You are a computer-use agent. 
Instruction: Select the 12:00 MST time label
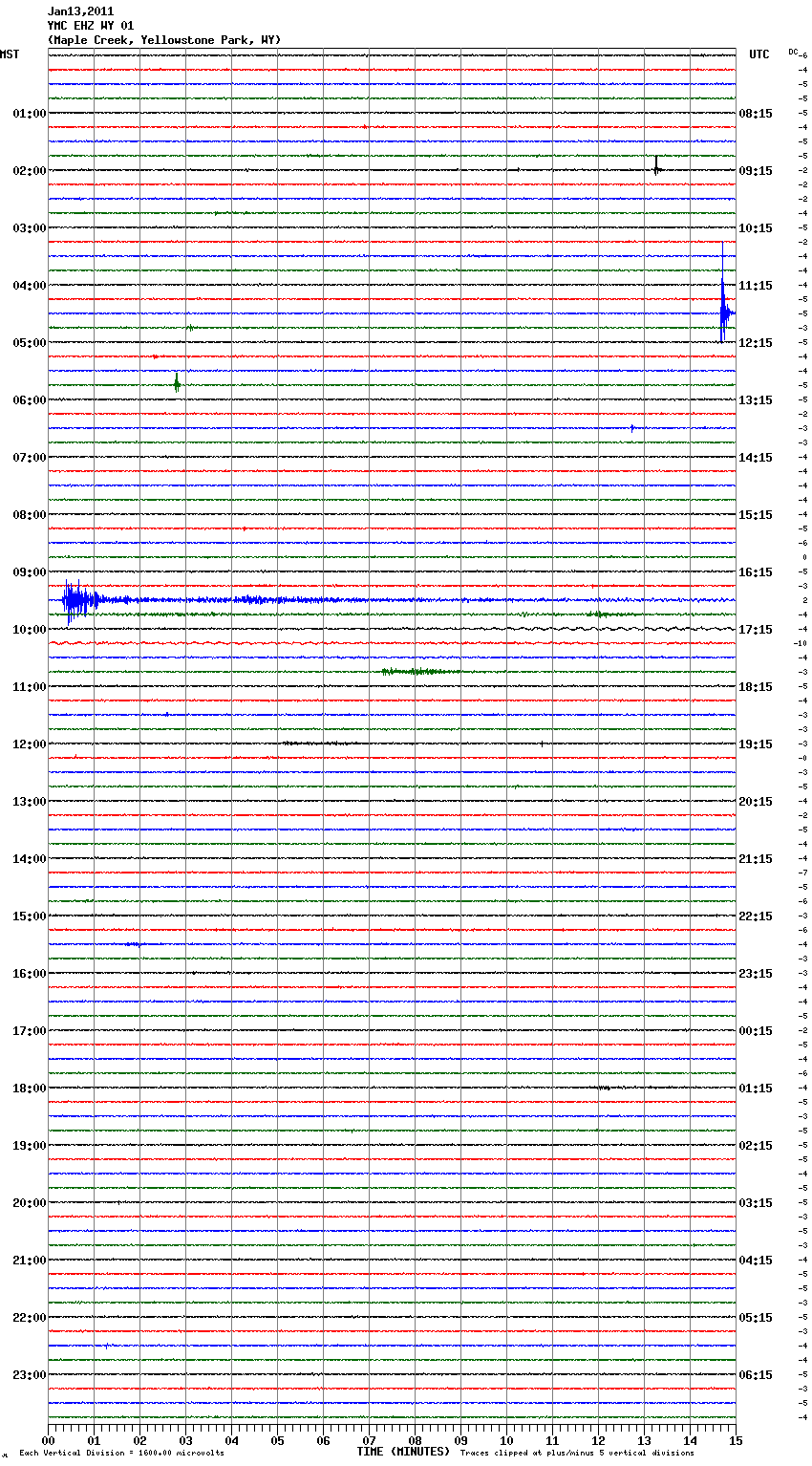pos(29,744)
